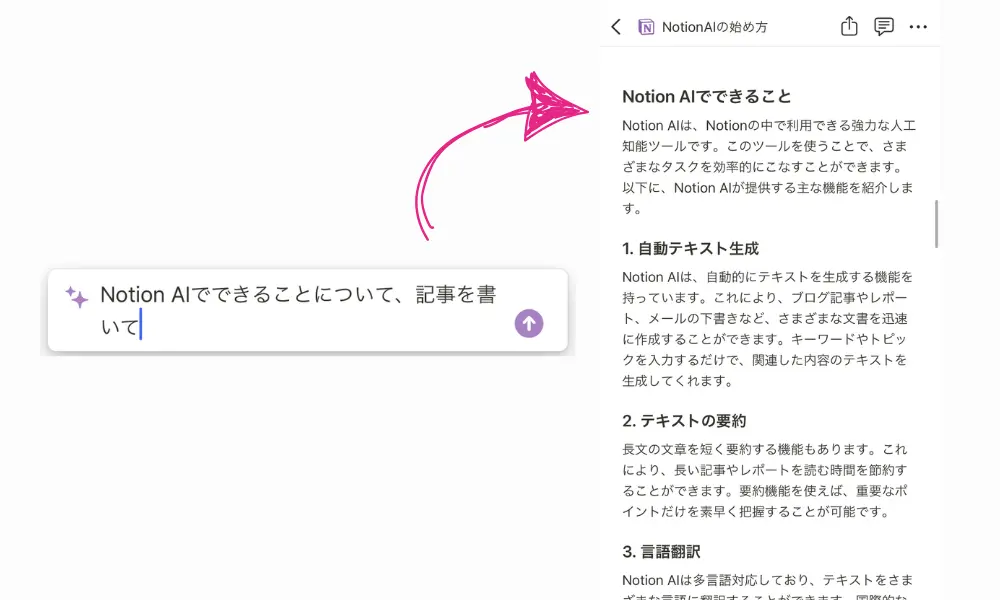This screenshot has width=1000, height=600.
Task: Click the heading 3. 言語翻訳
Action: [x=661, y=552]
